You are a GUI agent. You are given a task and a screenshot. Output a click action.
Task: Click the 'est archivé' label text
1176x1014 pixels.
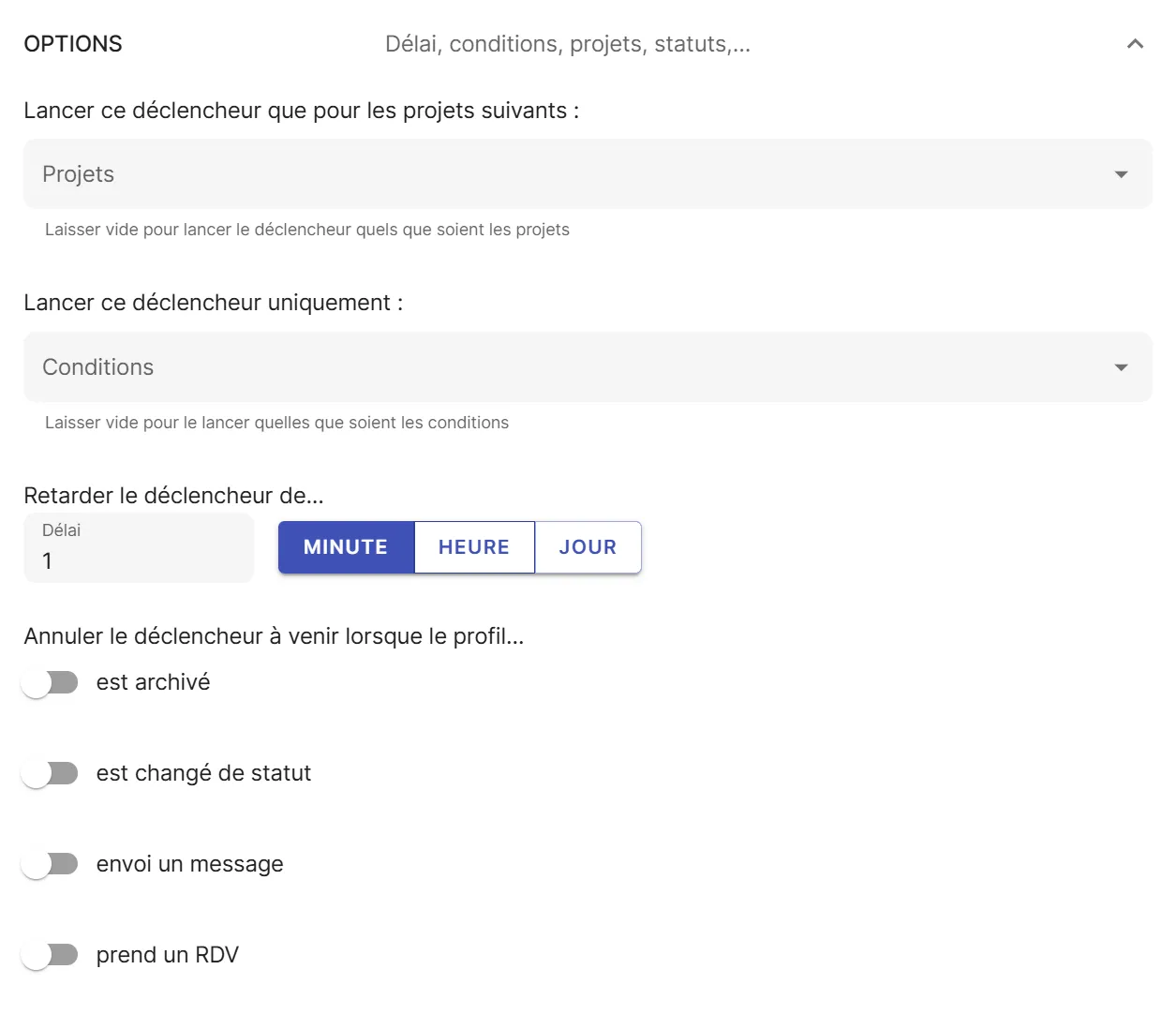tap(153, 682)
